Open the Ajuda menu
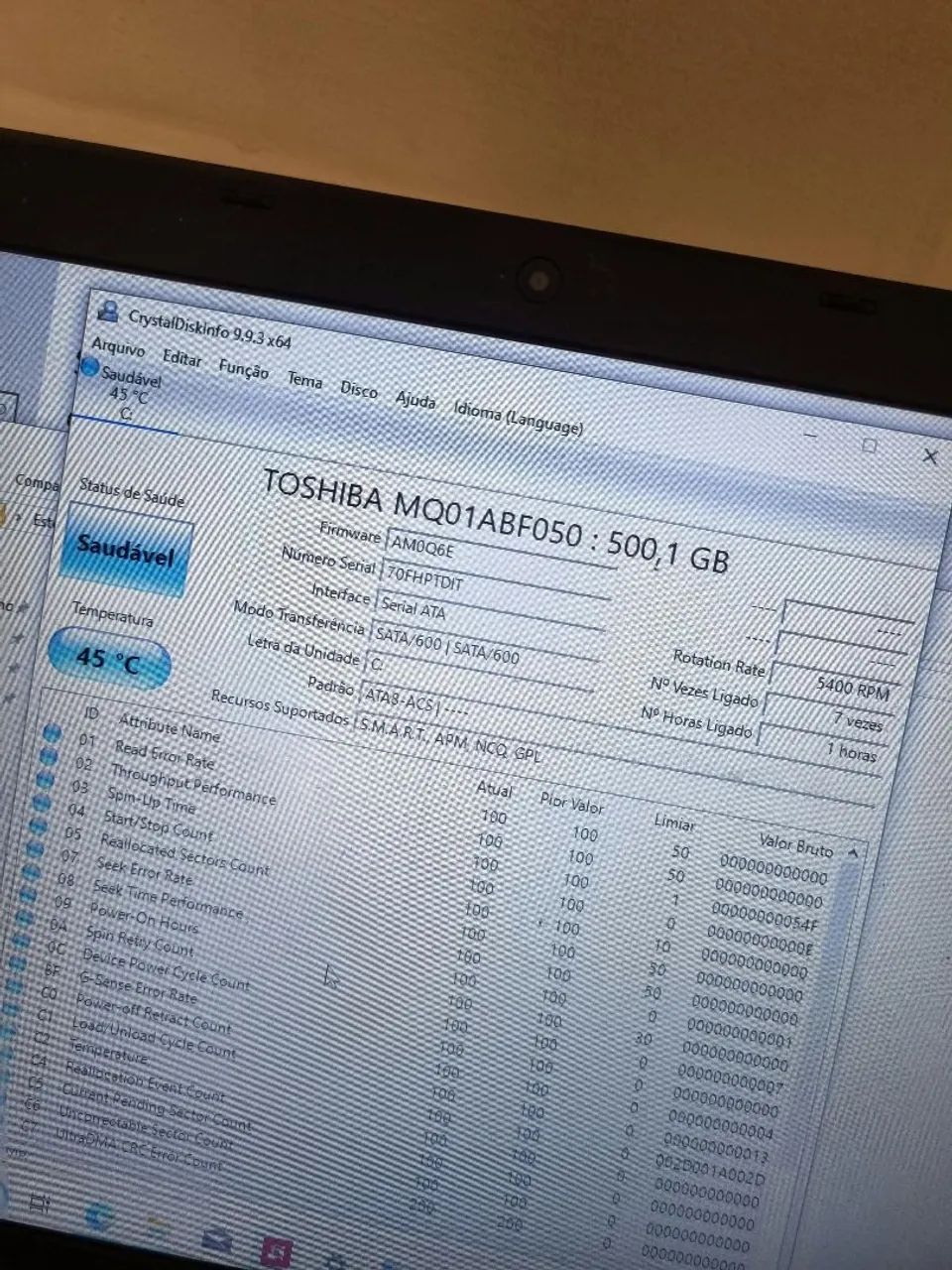The height and width of the screenshot is (1270, 952). [416, 400]
